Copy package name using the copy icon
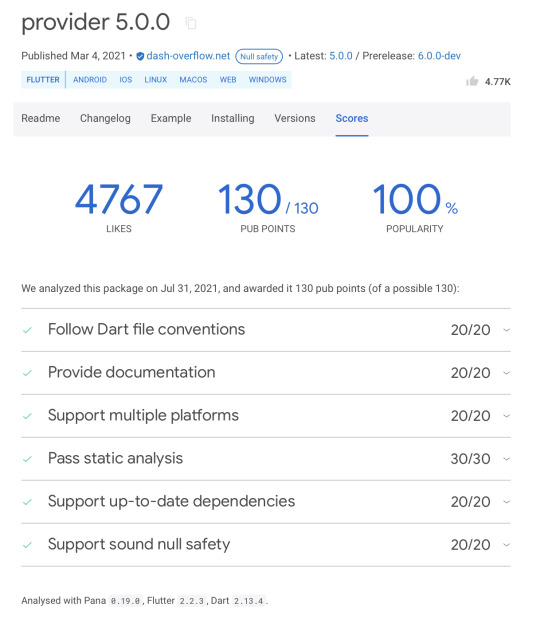This screenshot has width=540, height=622. [191, 23]
